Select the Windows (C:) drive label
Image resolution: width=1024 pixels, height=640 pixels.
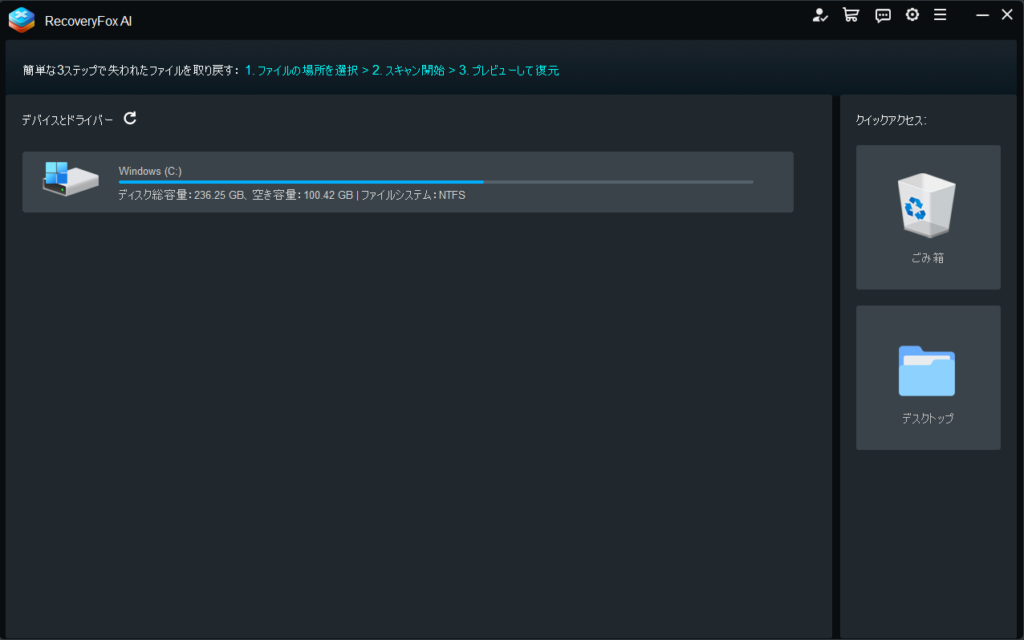point(150,171)
